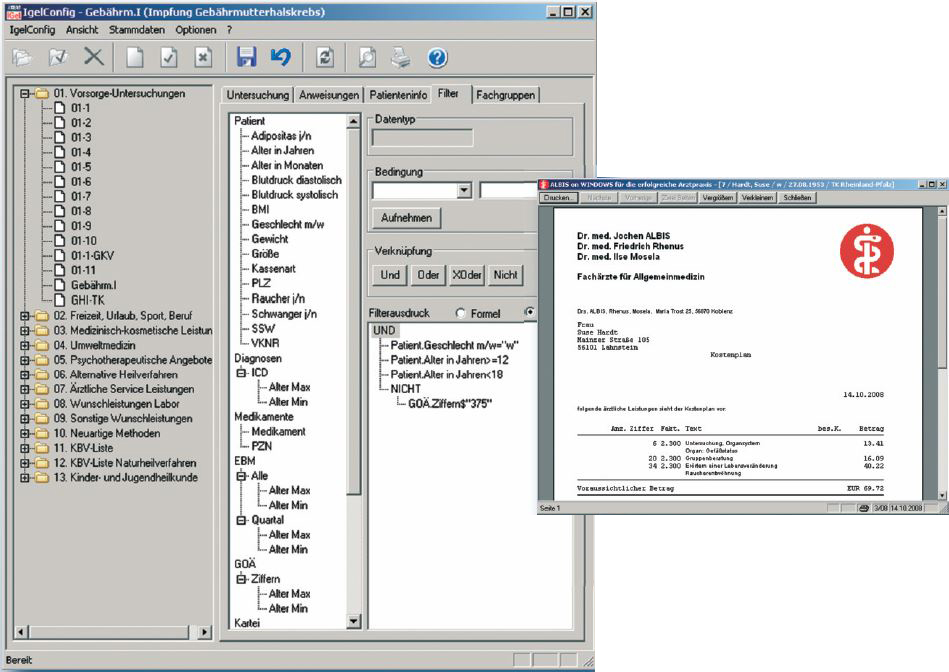Switch to the Fachgruppen tab
Viewport: 949px width, 672px height.
[505, 95]
